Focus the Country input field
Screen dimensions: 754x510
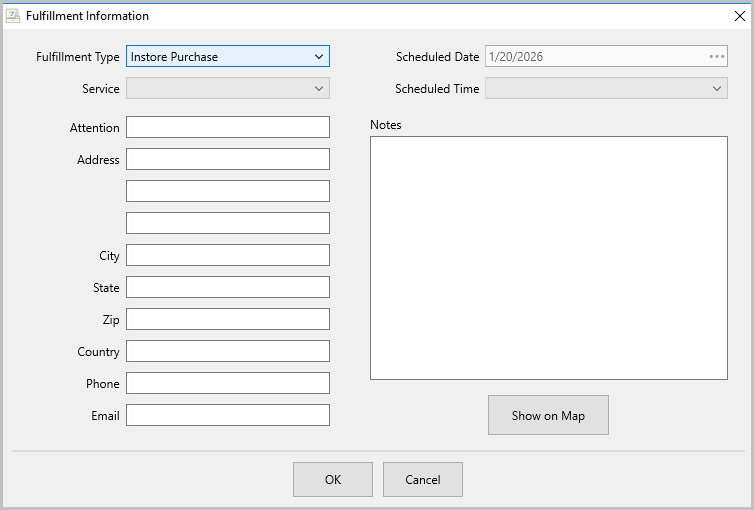point(227,351)
